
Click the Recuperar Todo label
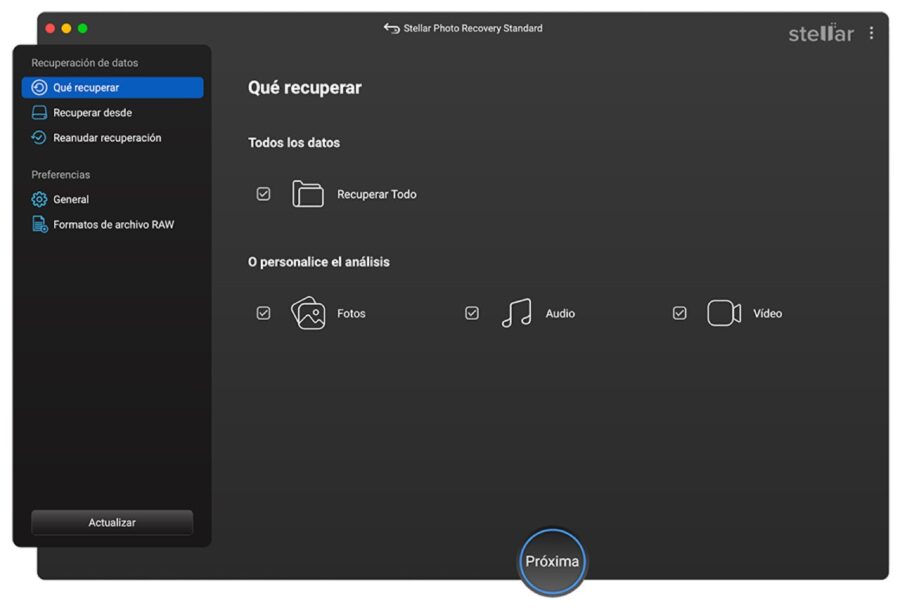(x=377, y=194)
